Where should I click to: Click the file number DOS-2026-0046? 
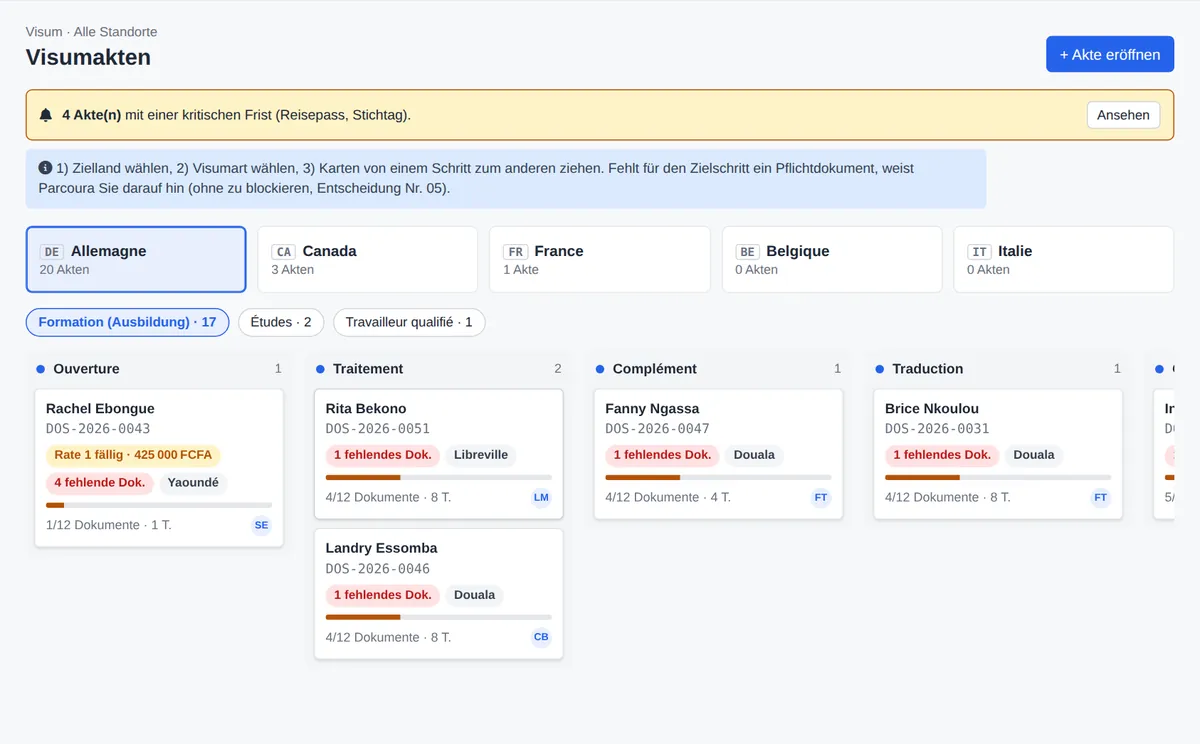point(378,569)
